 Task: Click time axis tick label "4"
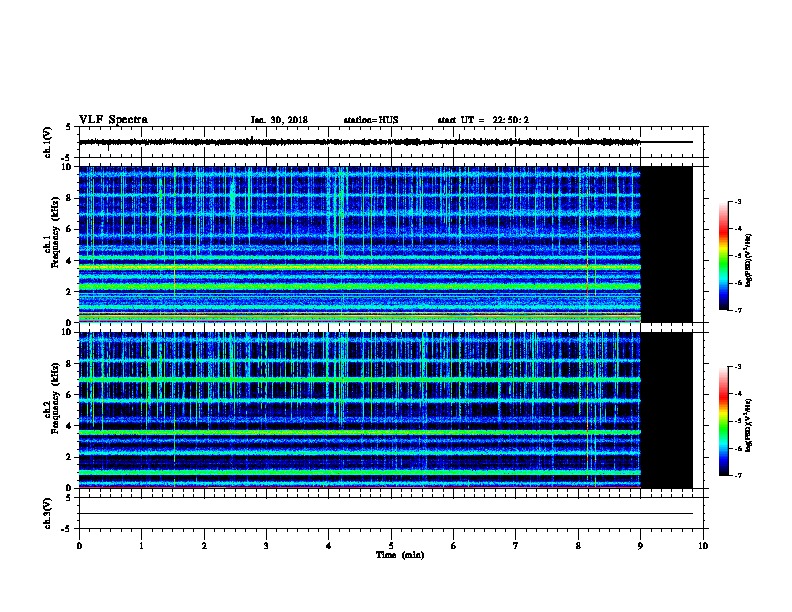(x=329, y=546)
